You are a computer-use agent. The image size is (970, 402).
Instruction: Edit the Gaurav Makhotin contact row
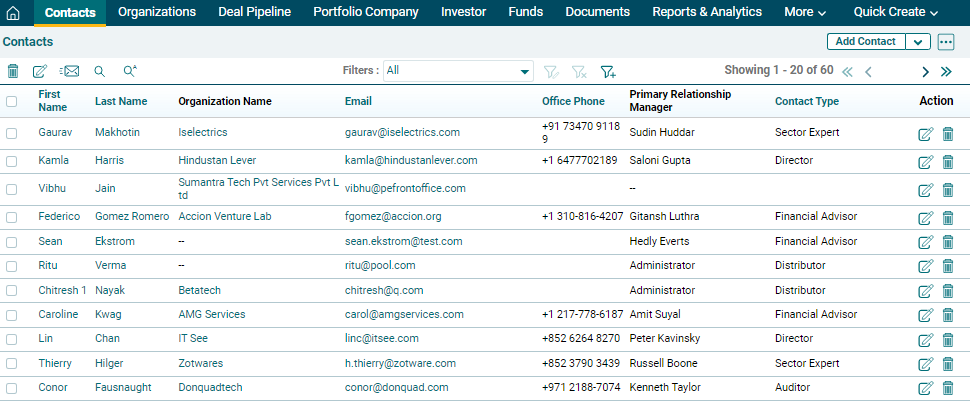(x=925, y=134)
